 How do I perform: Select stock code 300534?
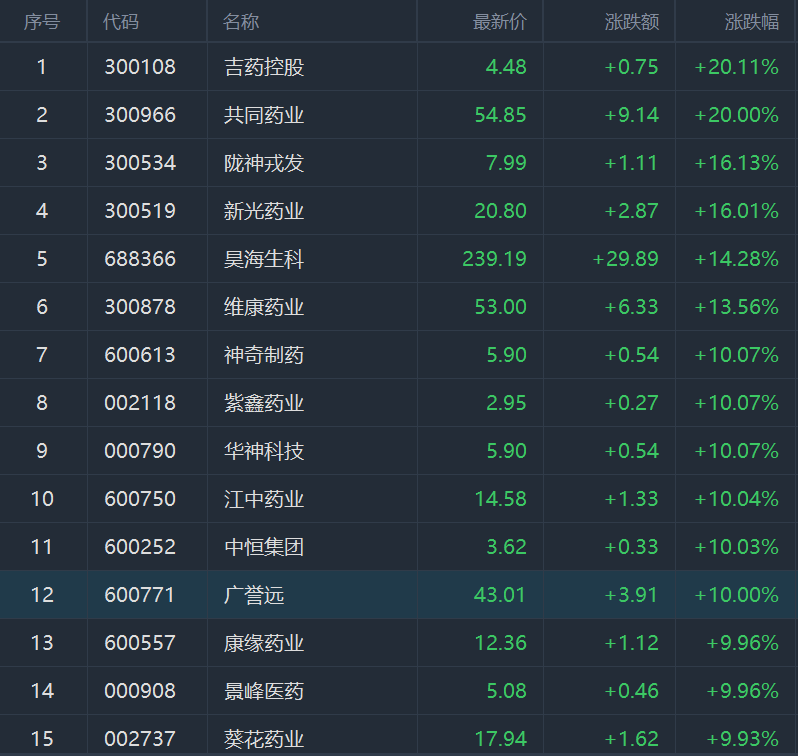(x=140, y=163)
